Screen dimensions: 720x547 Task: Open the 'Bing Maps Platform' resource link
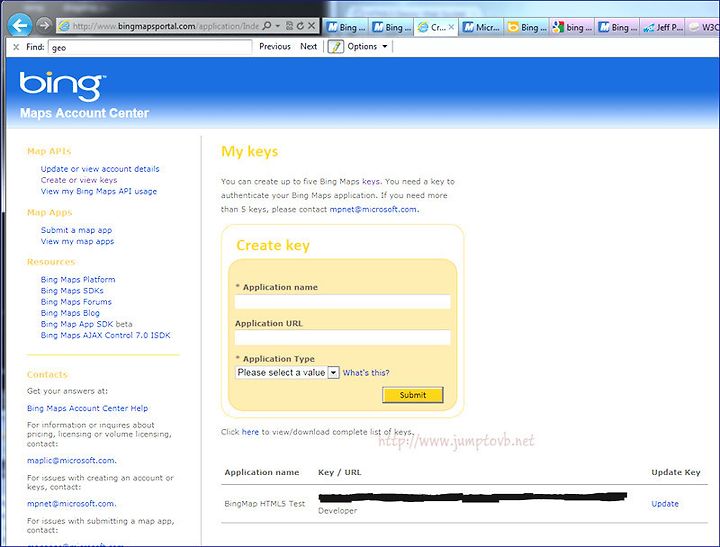click(x=78, y=279)
